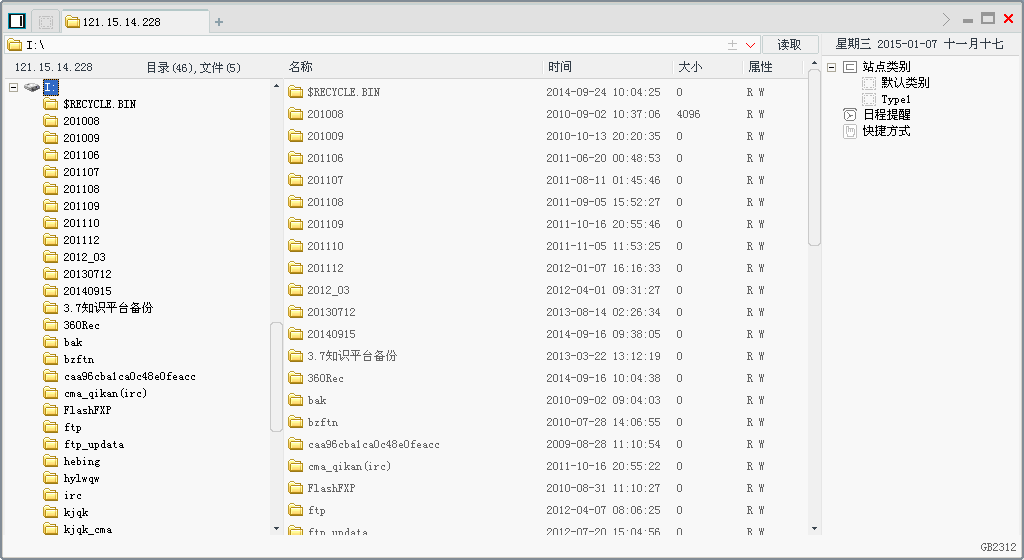This screenshot has width=1024, height=560.
Task: Select 201112 folder in left tree
Action: tap(81, 240)
